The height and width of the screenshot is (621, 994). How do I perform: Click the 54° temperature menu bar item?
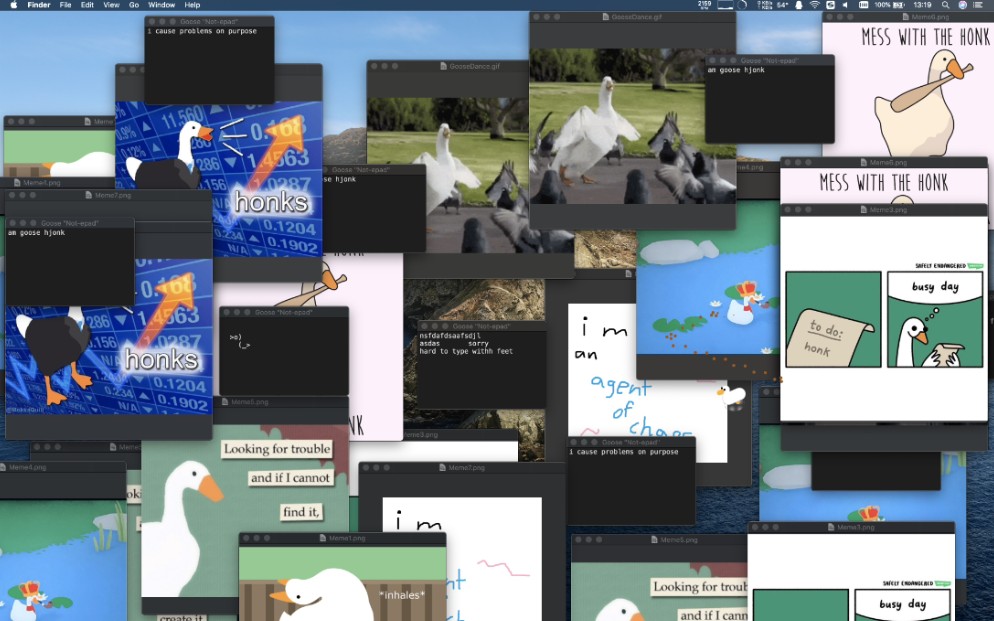(x=782, y=4)
